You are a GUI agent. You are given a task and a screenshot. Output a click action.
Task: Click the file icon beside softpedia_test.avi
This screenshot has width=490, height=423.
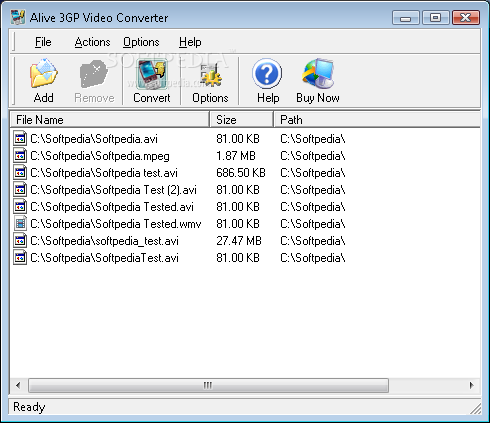[x=20, y=240]
